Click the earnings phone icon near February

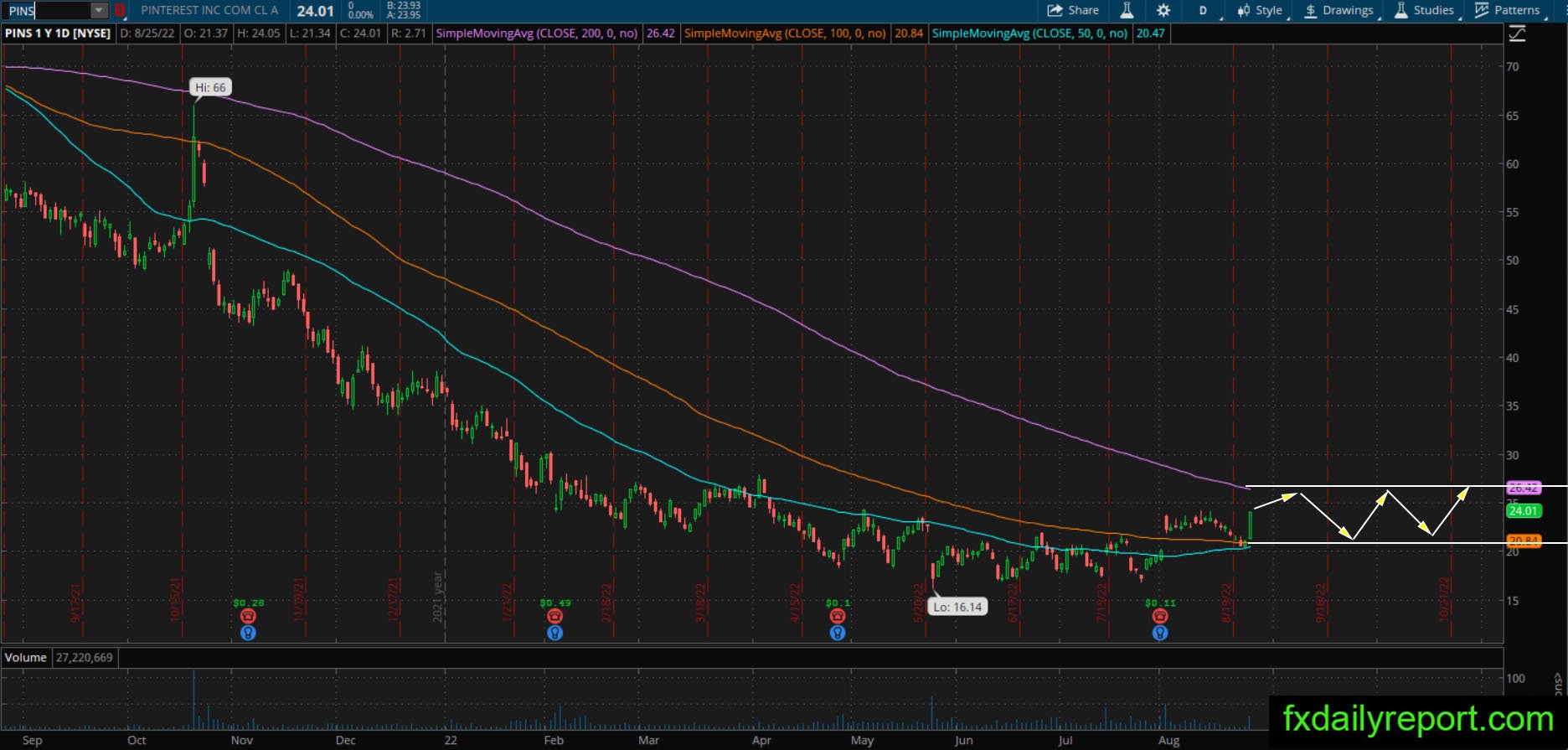point(554,616)
